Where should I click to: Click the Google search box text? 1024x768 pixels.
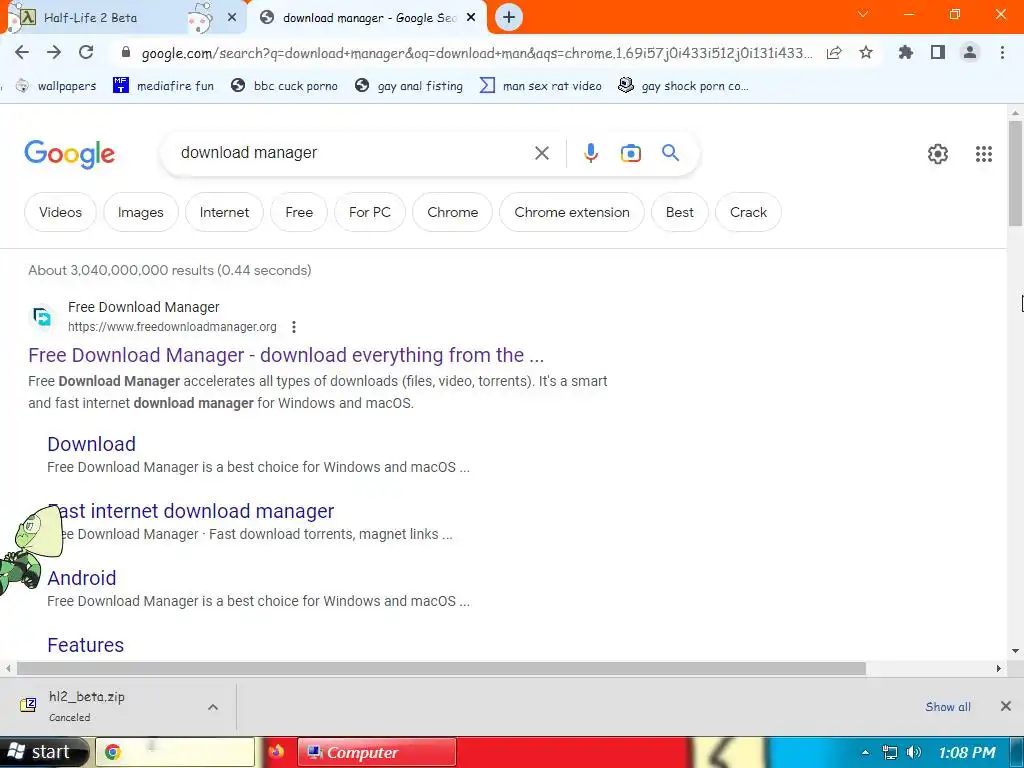click(249, 153)
